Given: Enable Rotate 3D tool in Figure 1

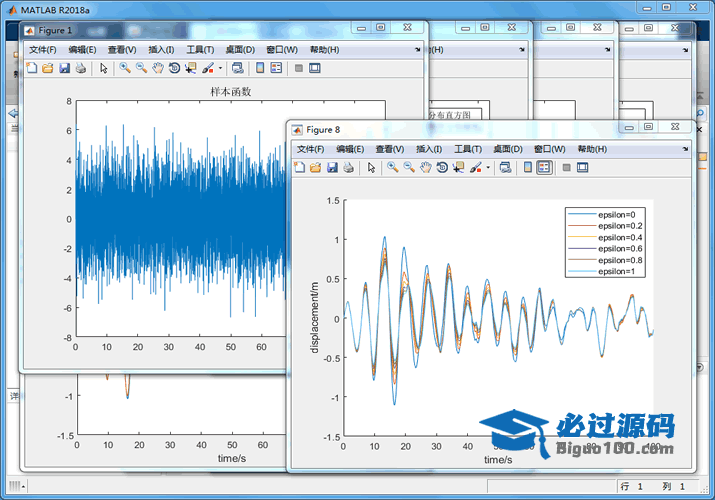Looking at the screenshot, I should click(174, 68).
